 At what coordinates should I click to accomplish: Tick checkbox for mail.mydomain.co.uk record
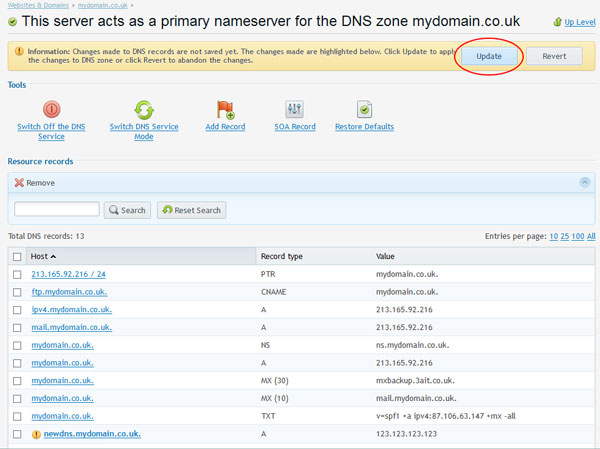17,328
